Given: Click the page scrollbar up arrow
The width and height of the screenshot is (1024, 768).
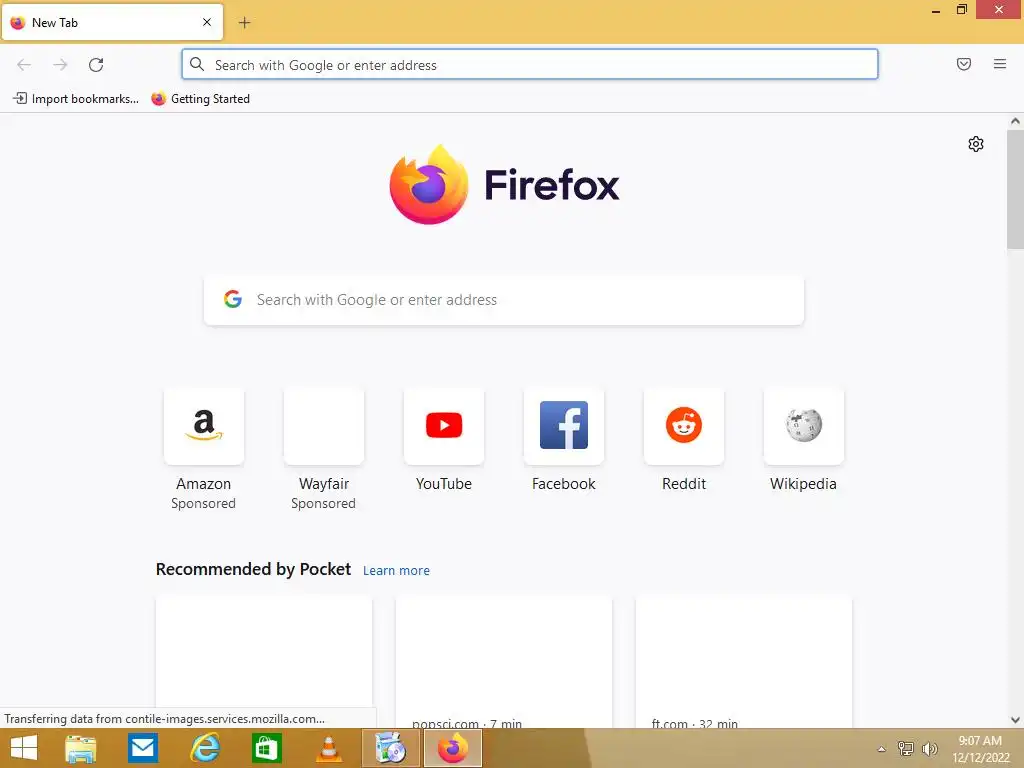Looking at the screenshot, I should point(1015,121).
